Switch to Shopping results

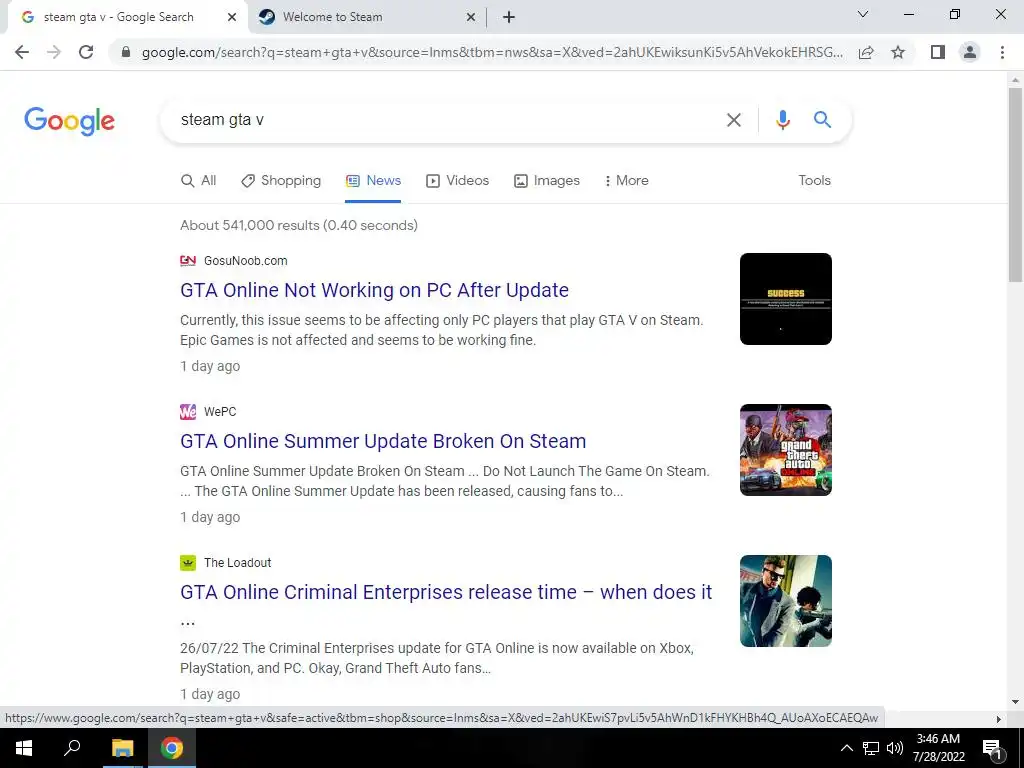pyautogui.click(x=281, y=181)
